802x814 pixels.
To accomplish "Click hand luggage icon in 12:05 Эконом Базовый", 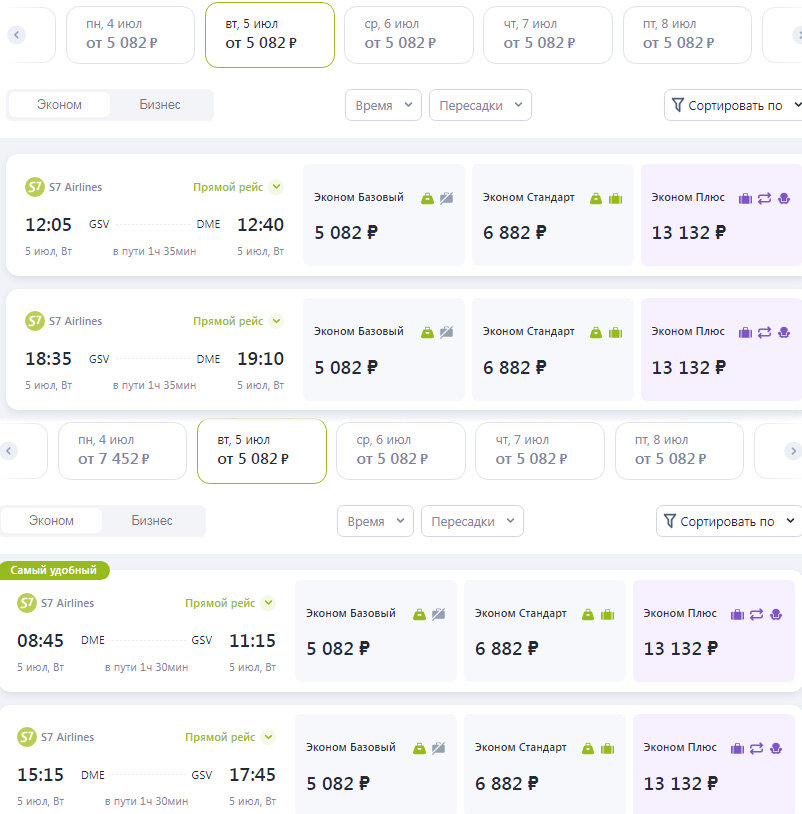I will pos(427,198).
